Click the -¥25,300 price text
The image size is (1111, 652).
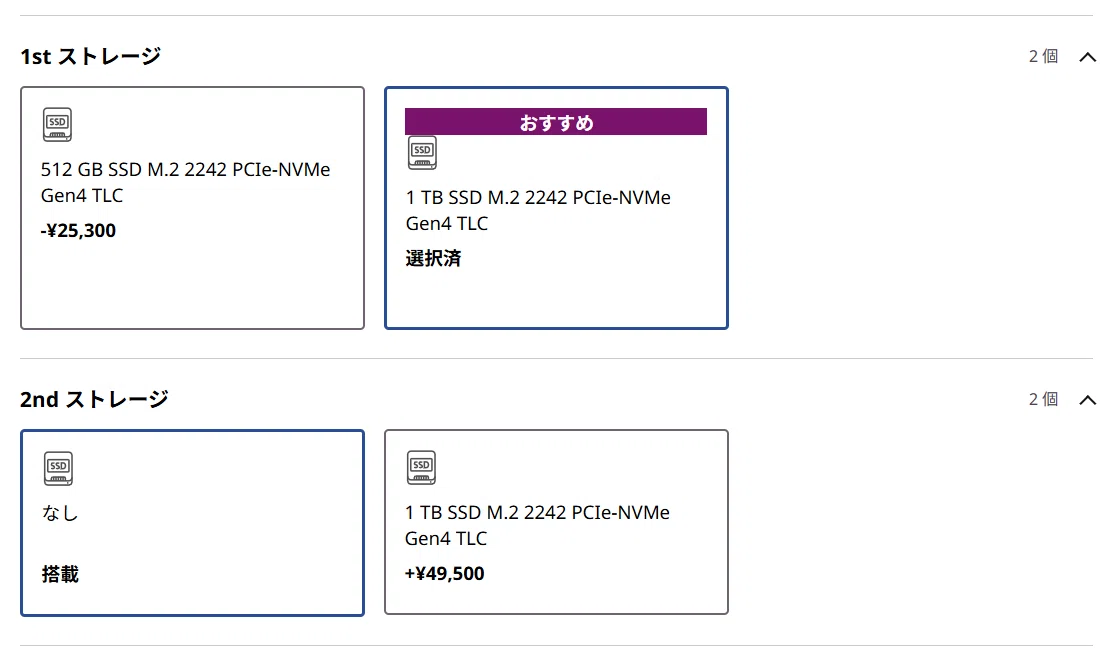click(79, 230)
